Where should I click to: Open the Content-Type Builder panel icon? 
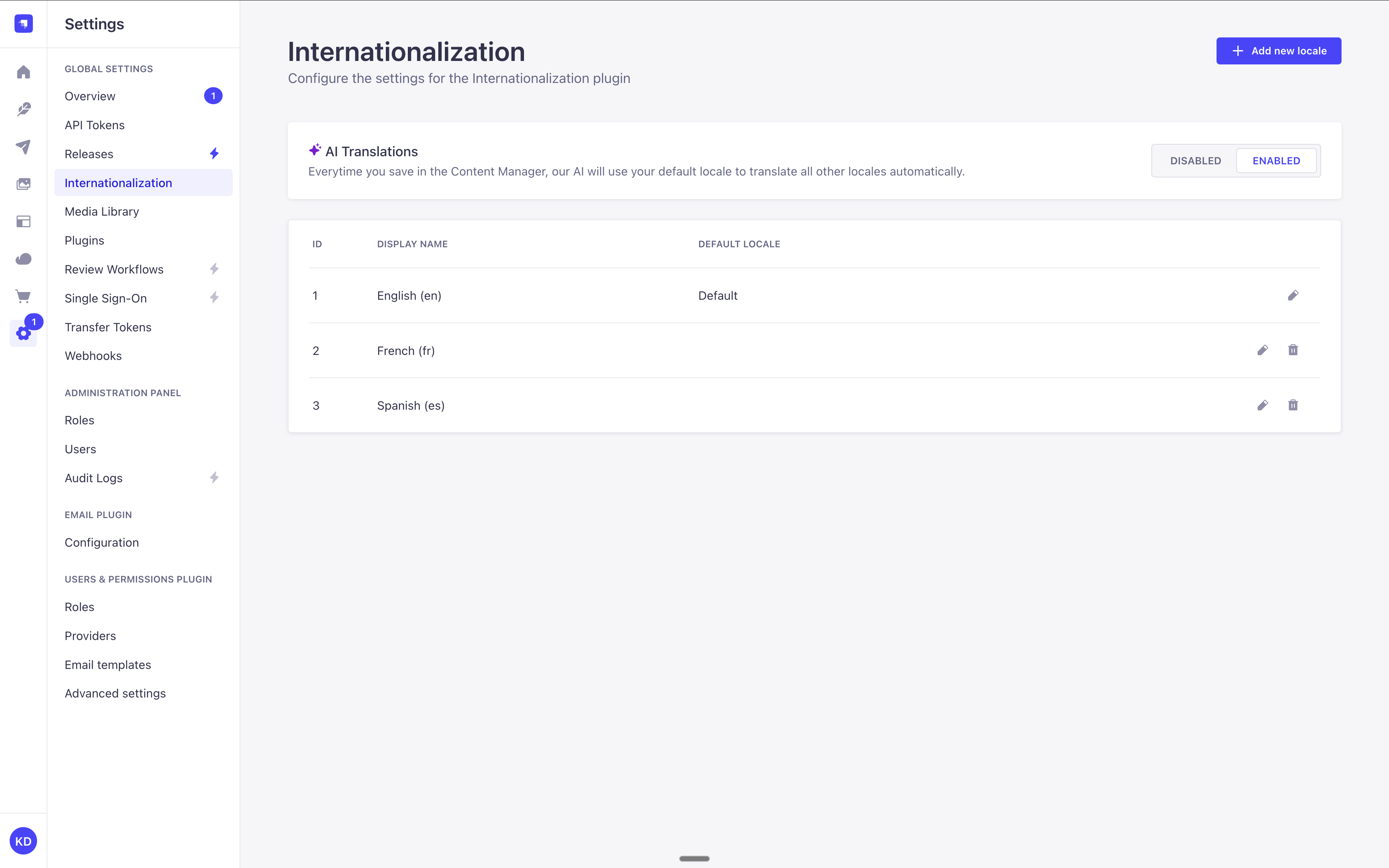[24, 221]
